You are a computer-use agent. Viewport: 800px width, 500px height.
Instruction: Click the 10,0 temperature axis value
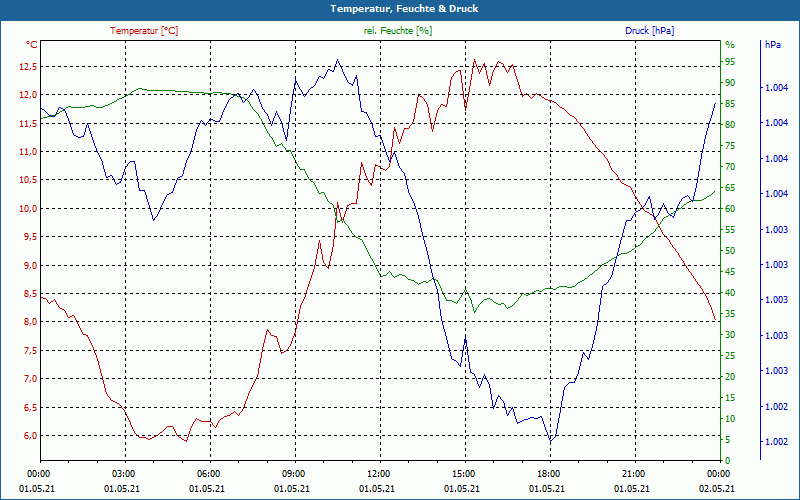[28, 208]
